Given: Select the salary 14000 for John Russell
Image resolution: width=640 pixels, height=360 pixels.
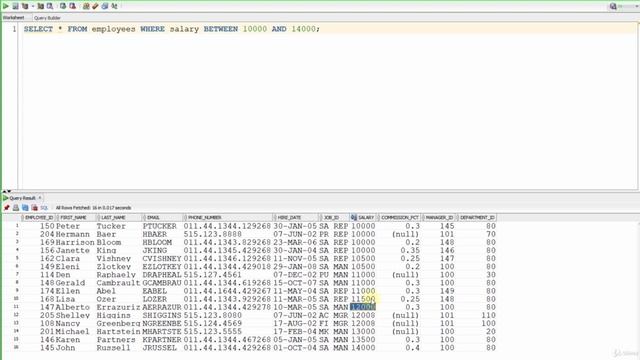Looking at the screenshot, I should pyautogui.click(x=363, y=348).
